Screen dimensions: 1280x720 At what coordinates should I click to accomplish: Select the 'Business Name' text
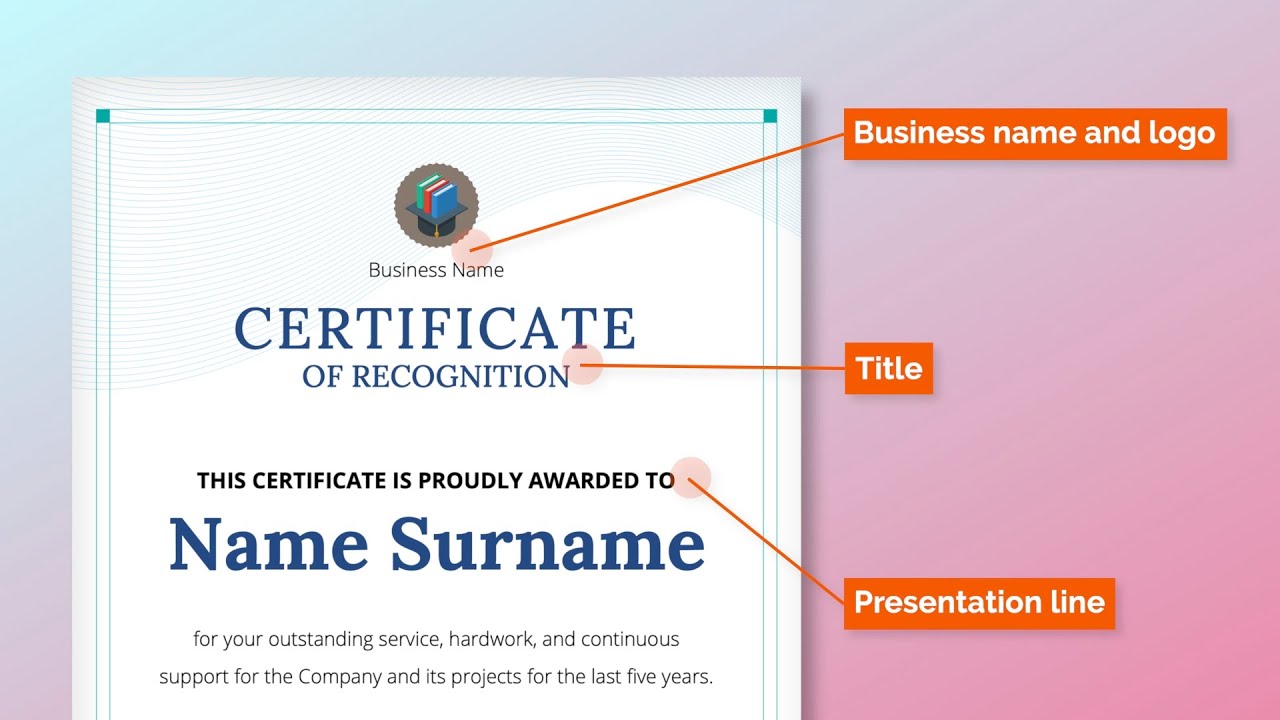436,270
